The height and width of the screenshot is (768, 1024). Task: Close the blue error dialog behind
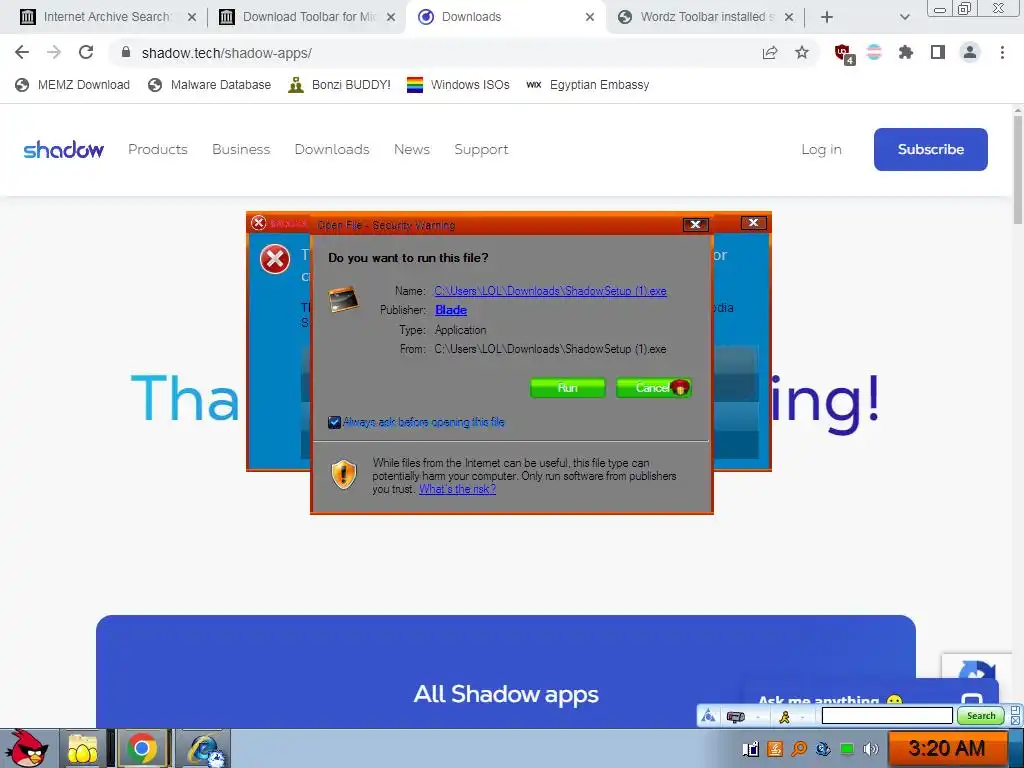(753, 223)
